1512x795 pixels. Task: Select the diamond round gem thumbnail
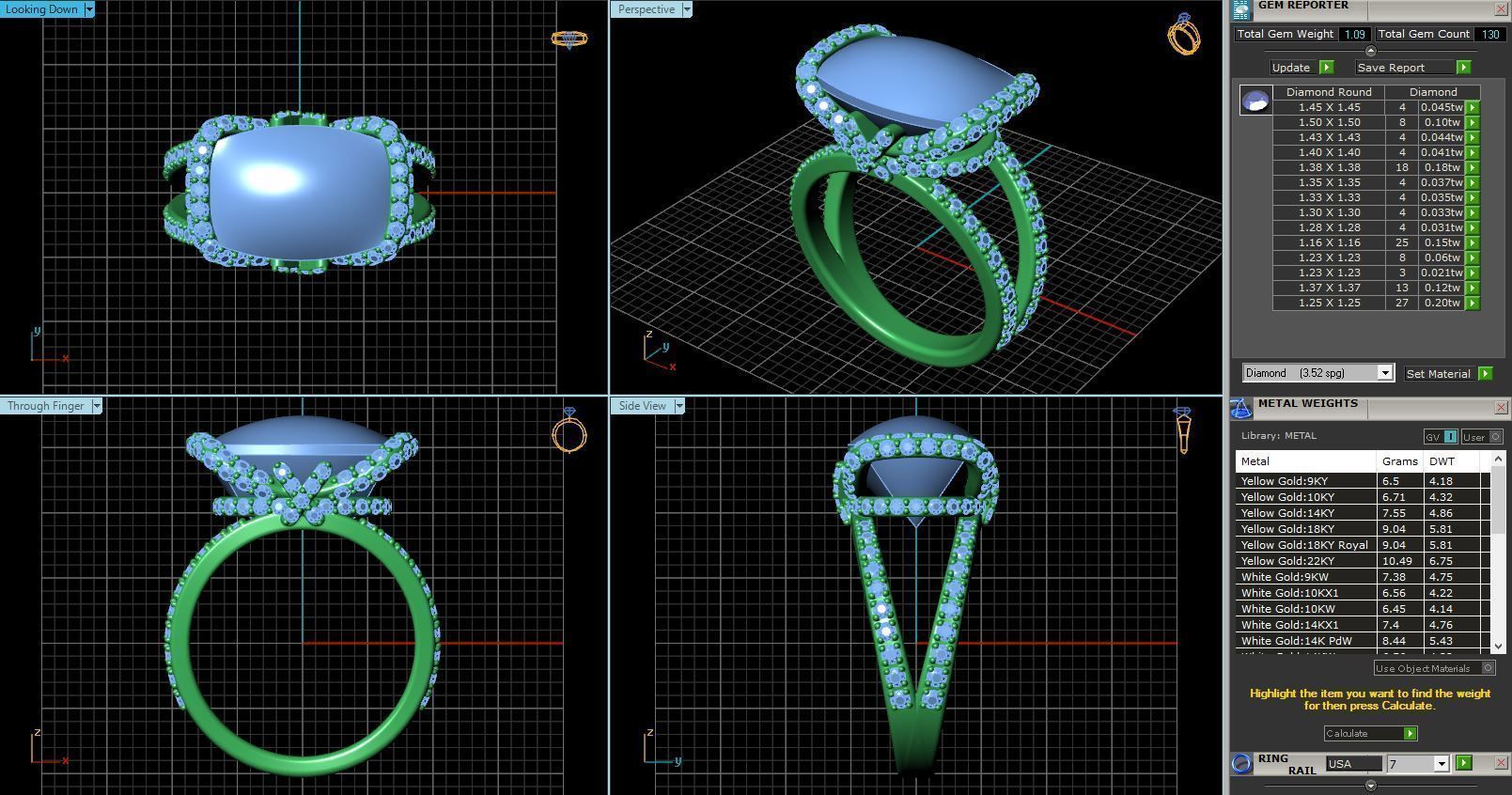coord(1255,100)
